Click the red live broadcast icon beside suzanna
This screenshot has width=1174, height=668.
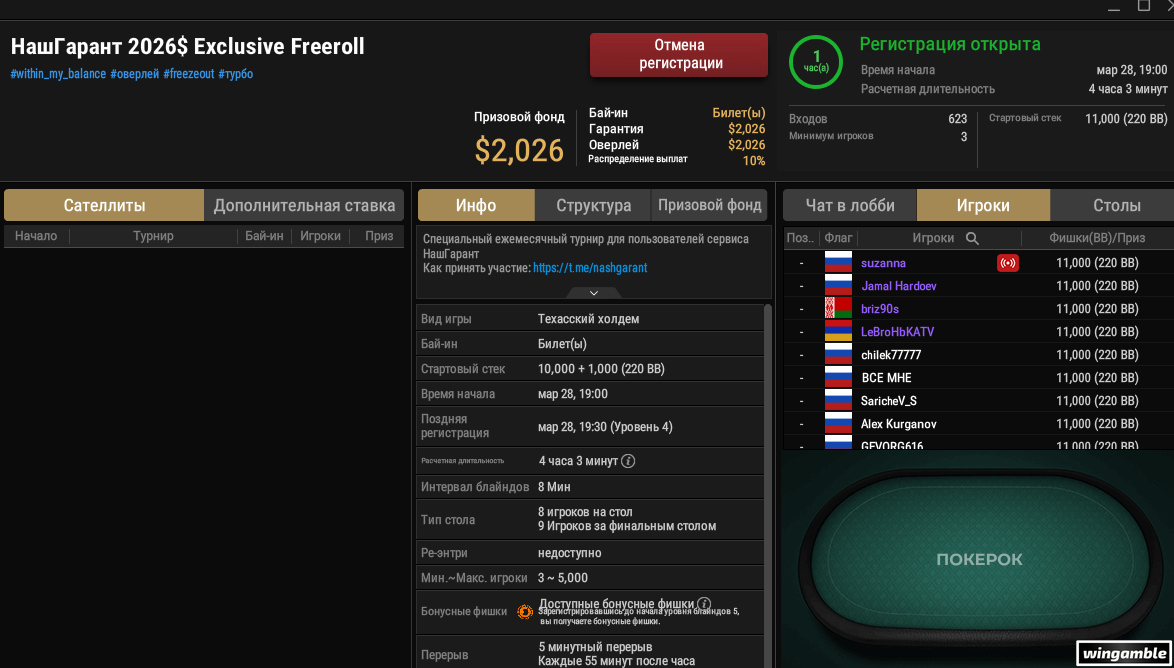[x=1008, y=263]
